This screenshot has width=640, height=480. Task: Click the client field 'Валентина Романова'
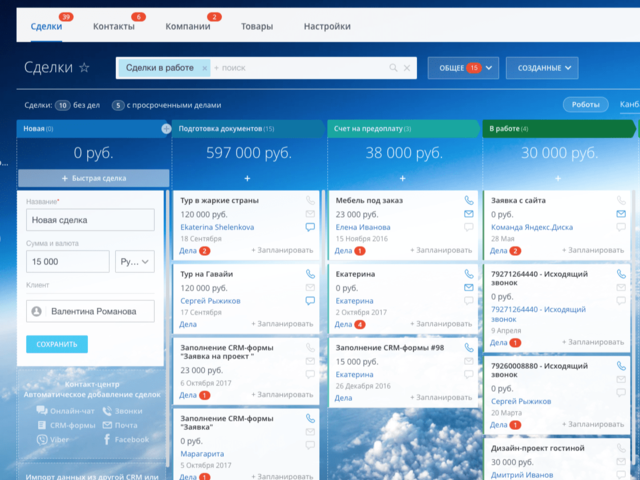coord(90,311)
